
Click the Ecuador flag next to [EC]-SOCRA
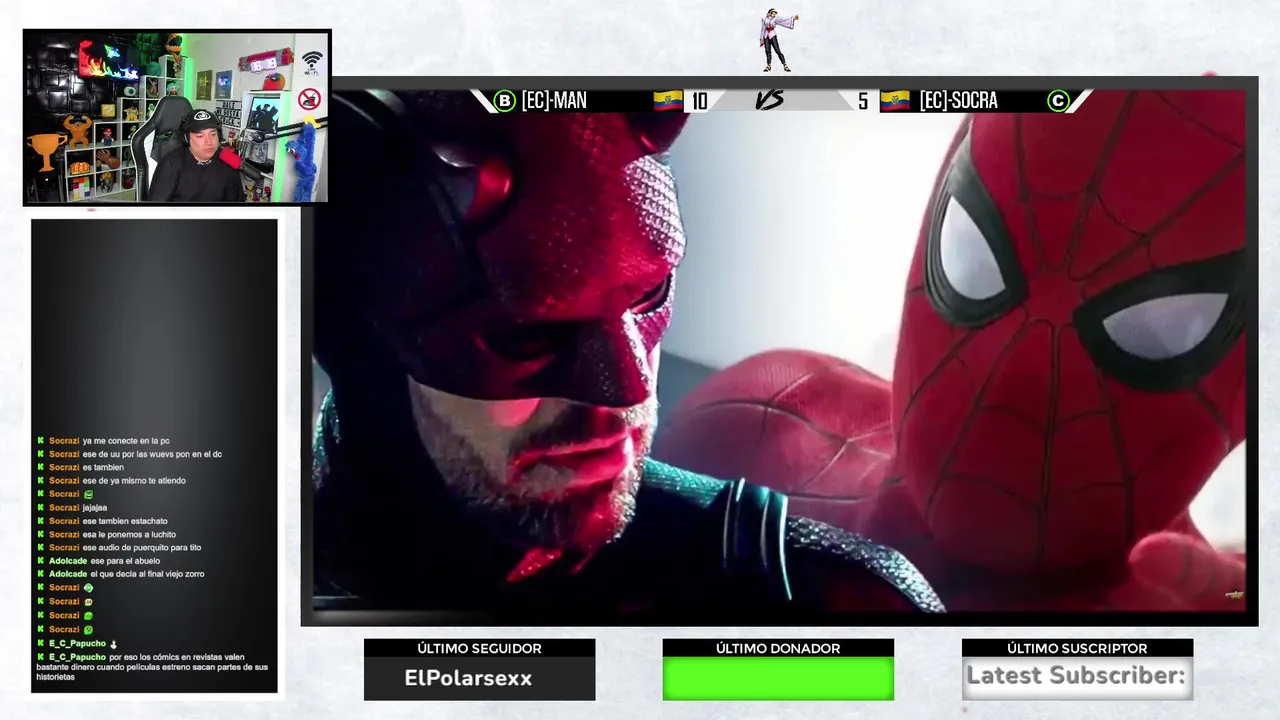click(x=895, y=101)
